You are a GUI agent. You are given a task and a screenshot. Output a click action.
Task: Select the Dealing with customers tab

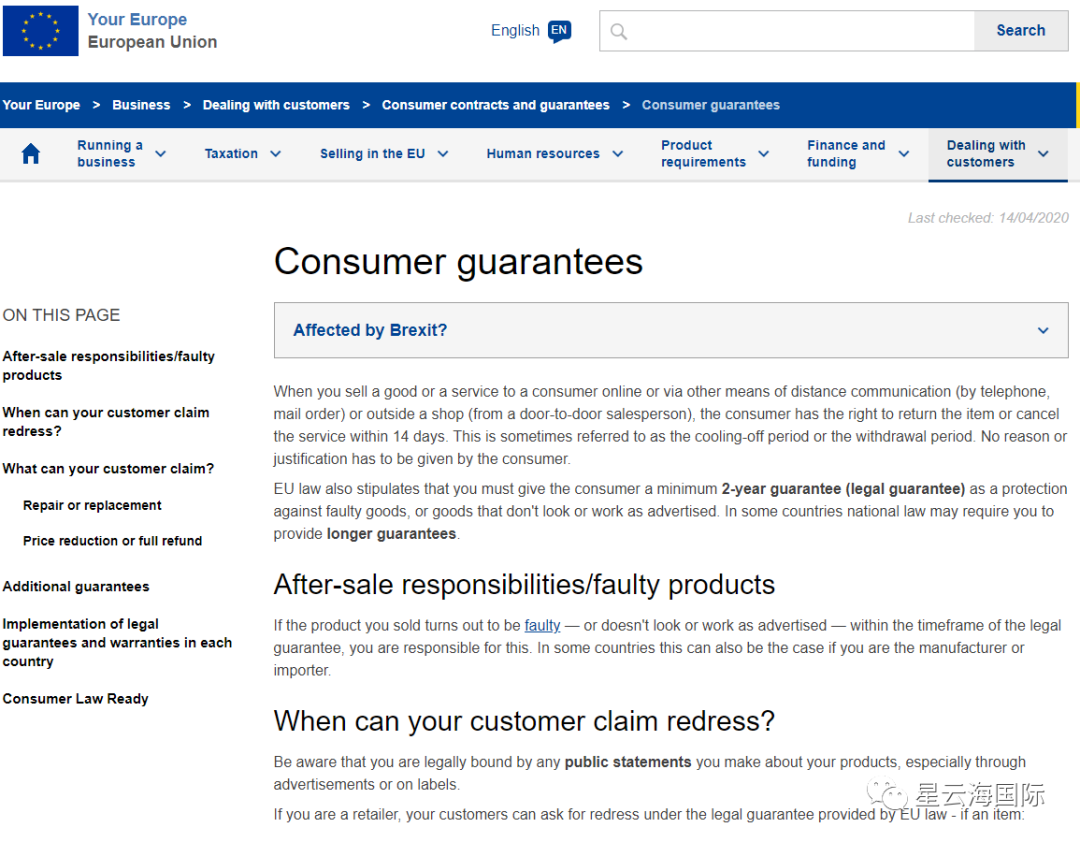click(x=996, y=154)
